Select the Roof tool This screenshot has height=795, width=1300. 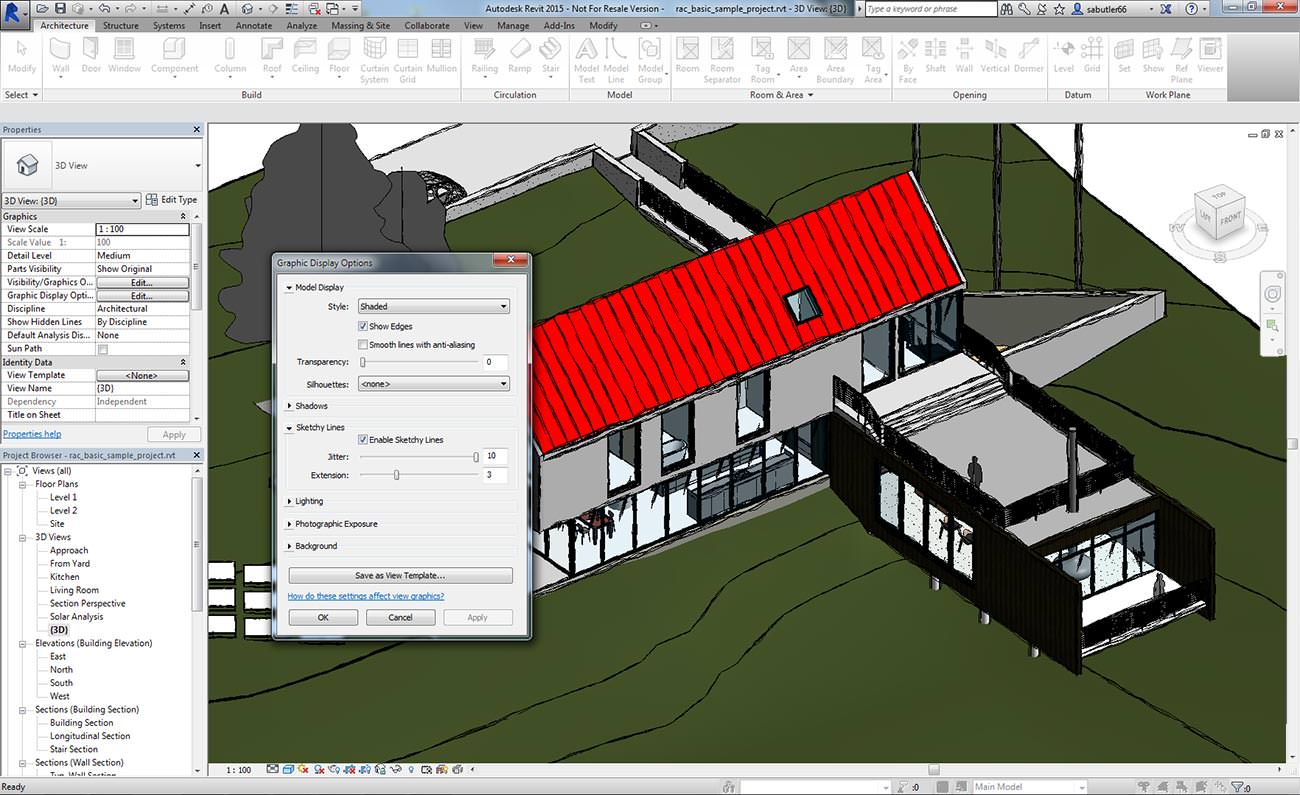click(272, 58)
